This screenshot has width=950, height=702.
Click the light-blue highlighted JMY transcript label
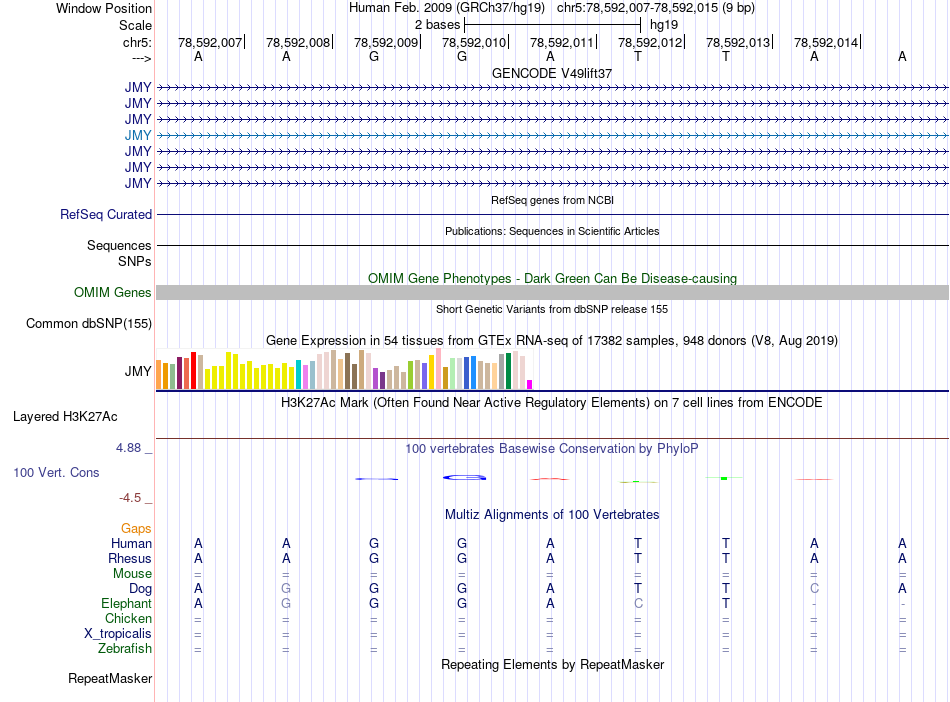138,135
